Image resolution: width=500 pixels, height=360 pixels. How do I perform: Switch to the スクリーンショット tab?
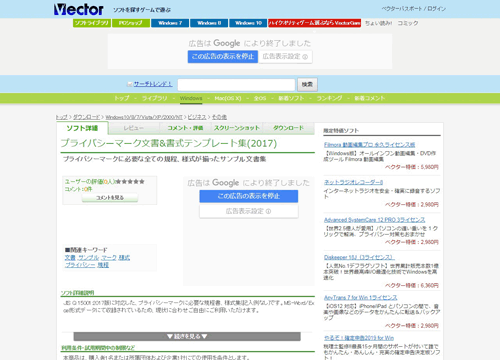point(237,128)
